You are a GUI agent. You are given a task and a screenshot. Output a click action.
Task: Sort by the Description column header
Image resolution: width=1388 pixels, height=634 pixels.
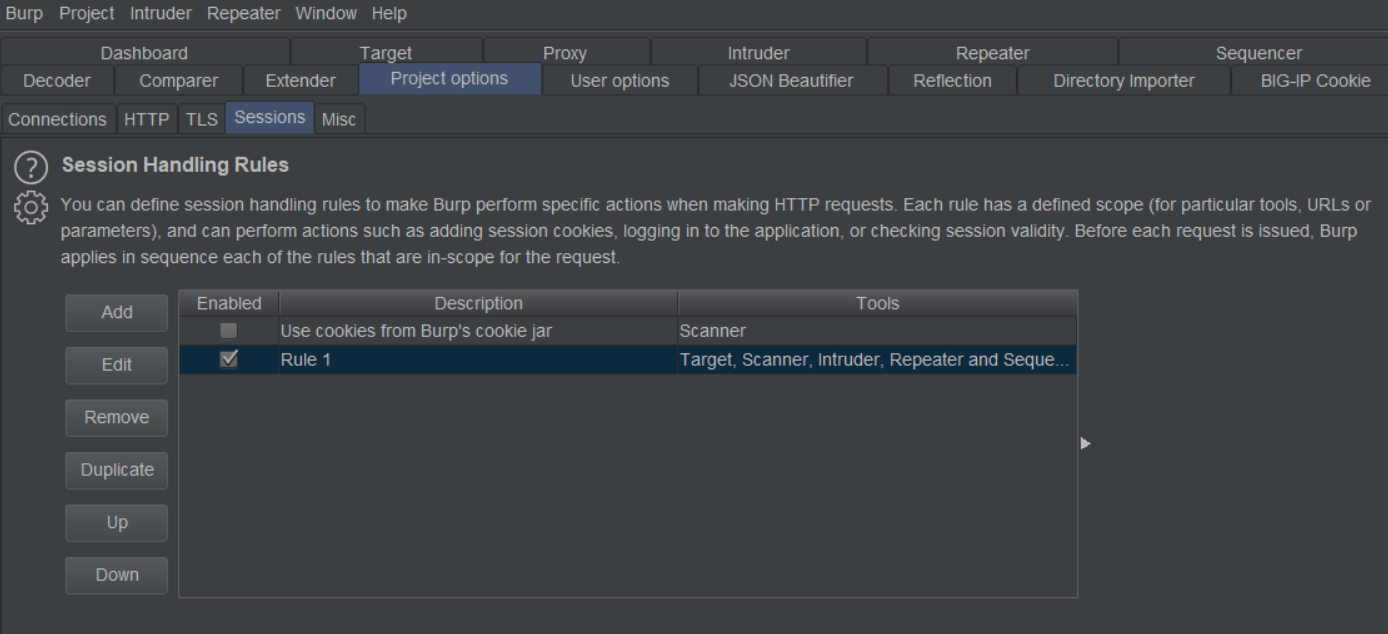coord(478,303)
